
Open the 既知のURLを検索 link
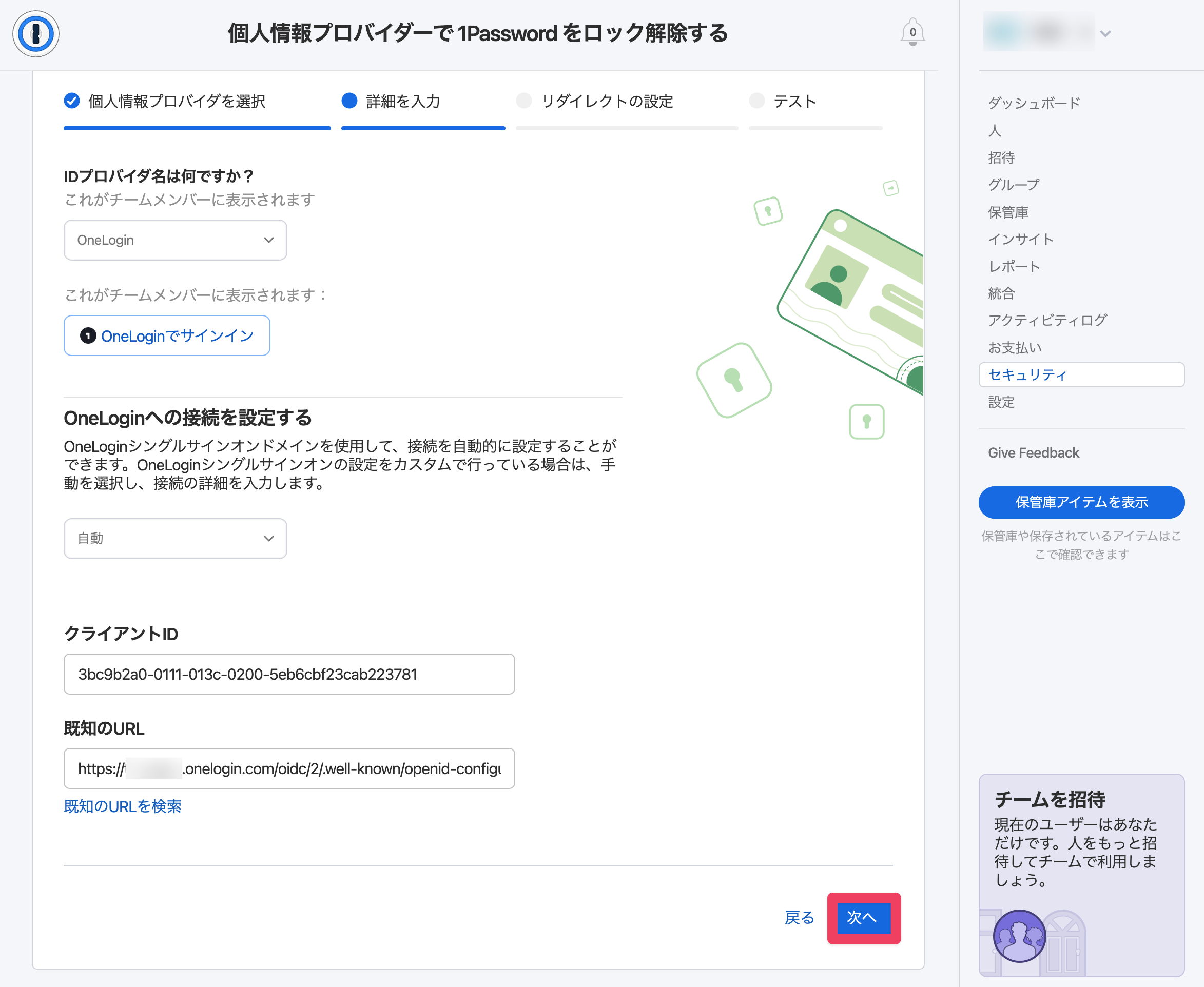click(x=122, y=806)
